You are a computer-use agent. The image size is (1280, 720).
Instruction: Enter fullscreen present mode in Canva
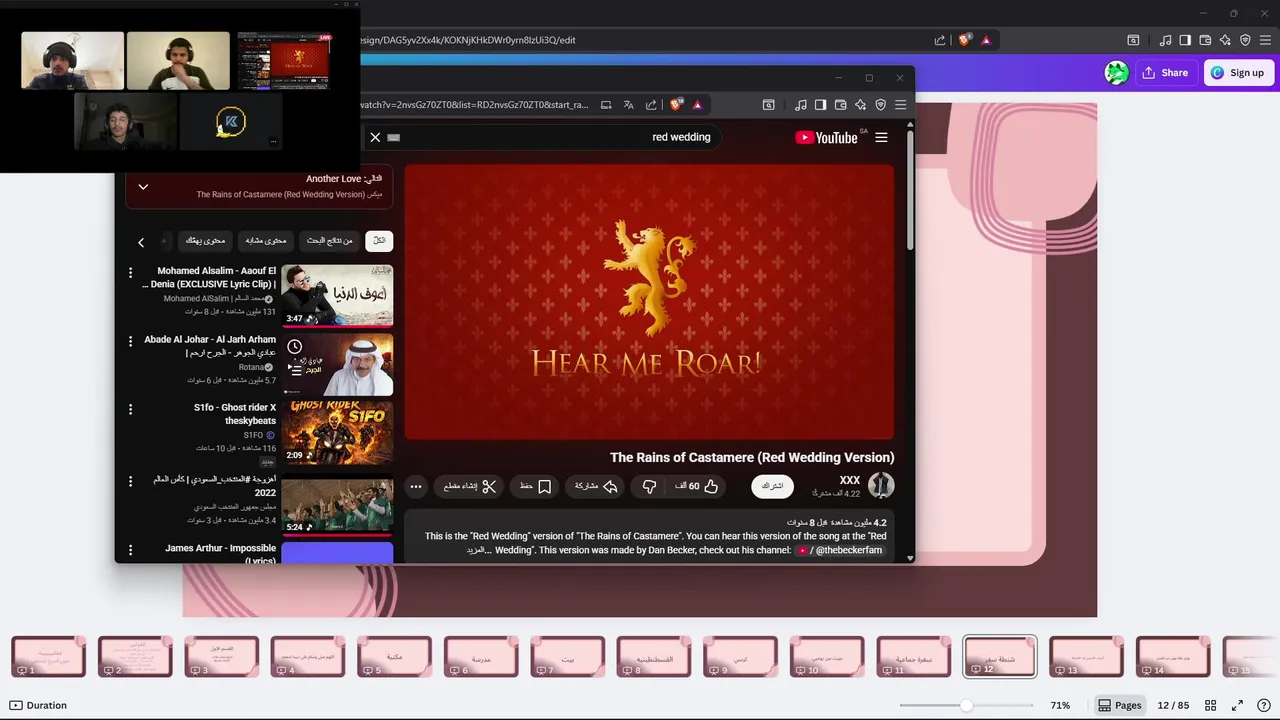(x=1237, y=705)
